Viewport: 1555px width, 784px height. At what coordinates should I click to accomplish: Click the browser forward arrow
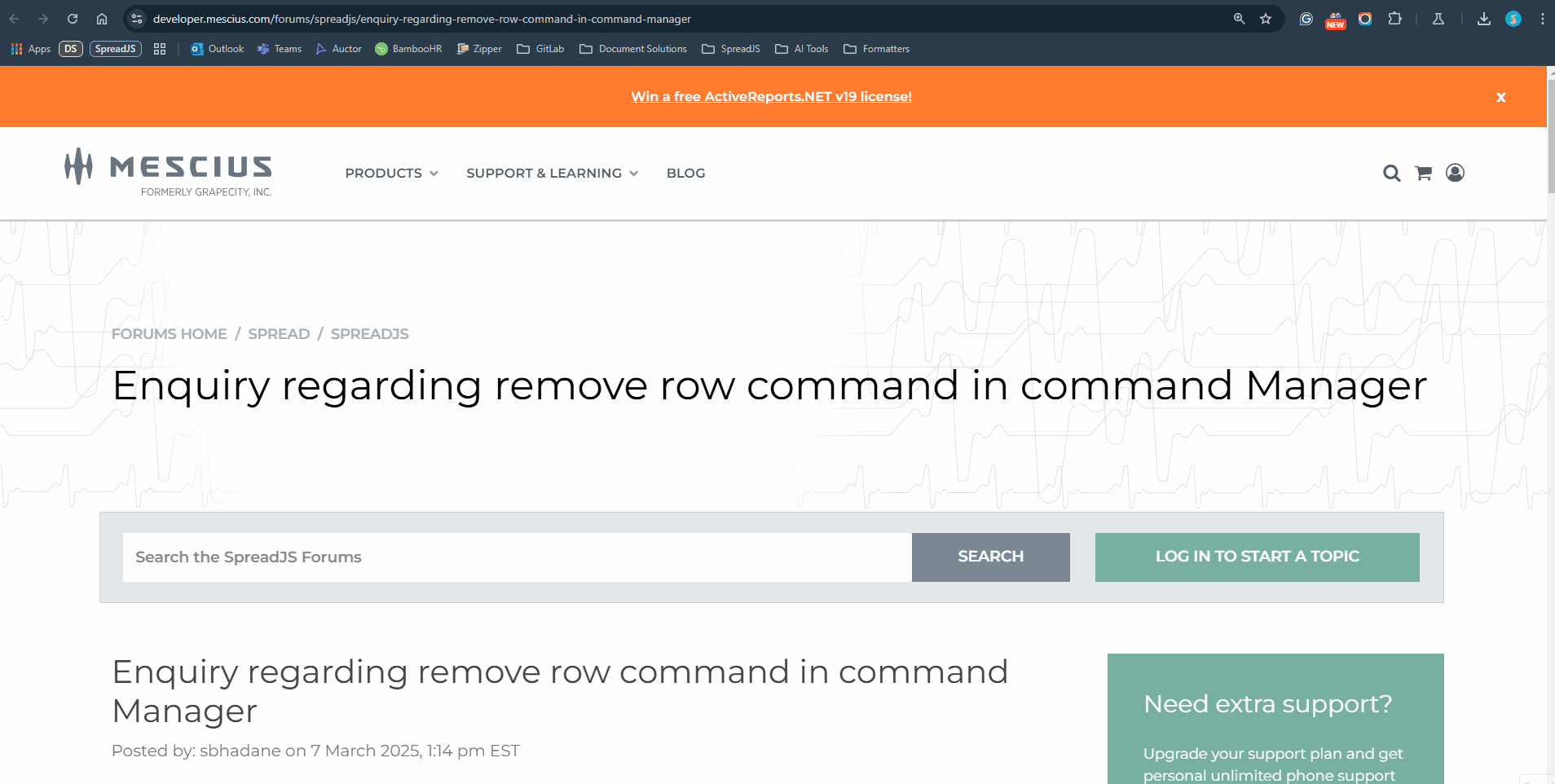click(43, 19)
